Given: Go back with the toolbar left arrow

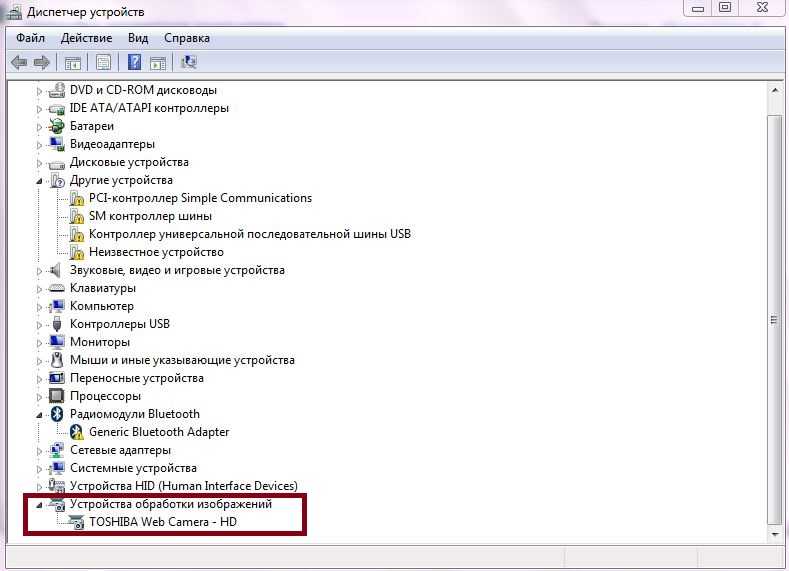Looking at the screenshot, I should (19, 63).
